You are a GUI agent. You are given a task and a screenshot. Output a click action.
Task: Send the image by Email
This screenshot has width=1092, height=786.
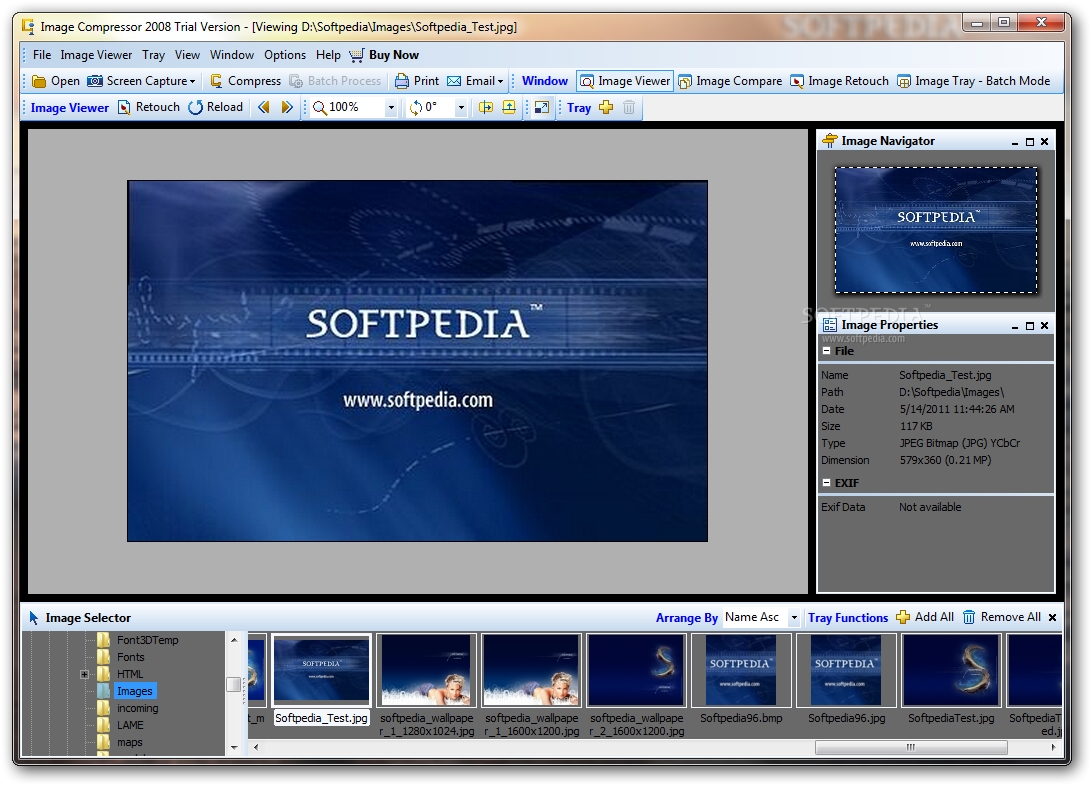(x=471, y=81)
